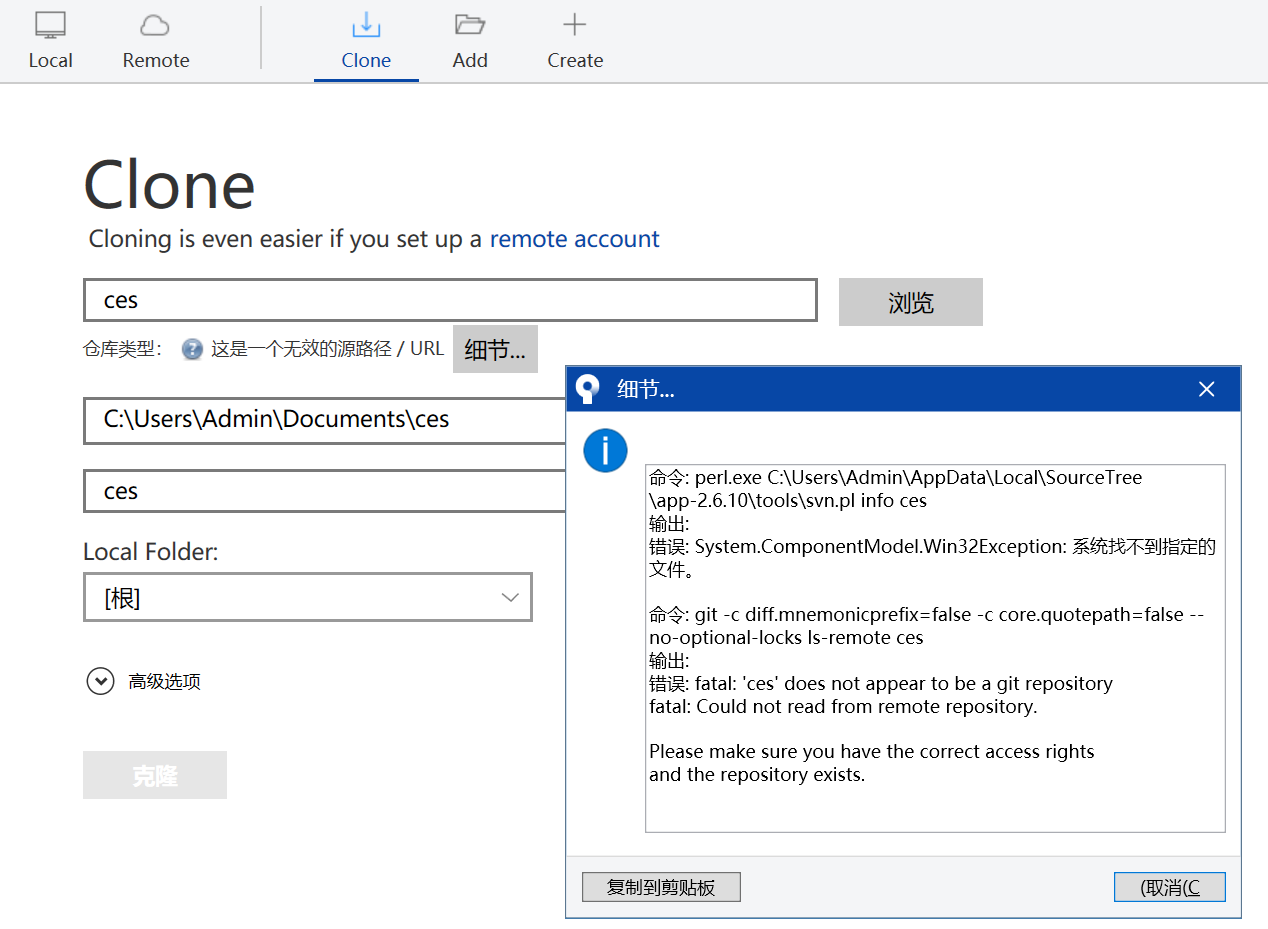Collapse the 高级选项 chevron circle
Viewport: 1268px width, 929px height.
pos(100,681)
